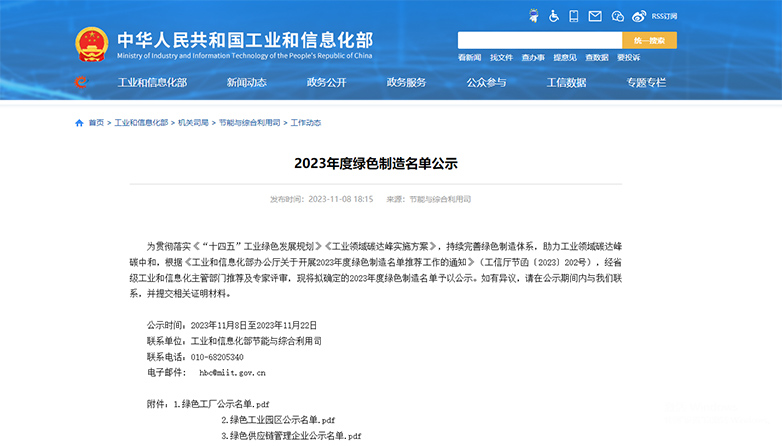This screenshot has width=782, height=446.
Task: Go to the site via the national emblem logo
Action: pos(92,44)
